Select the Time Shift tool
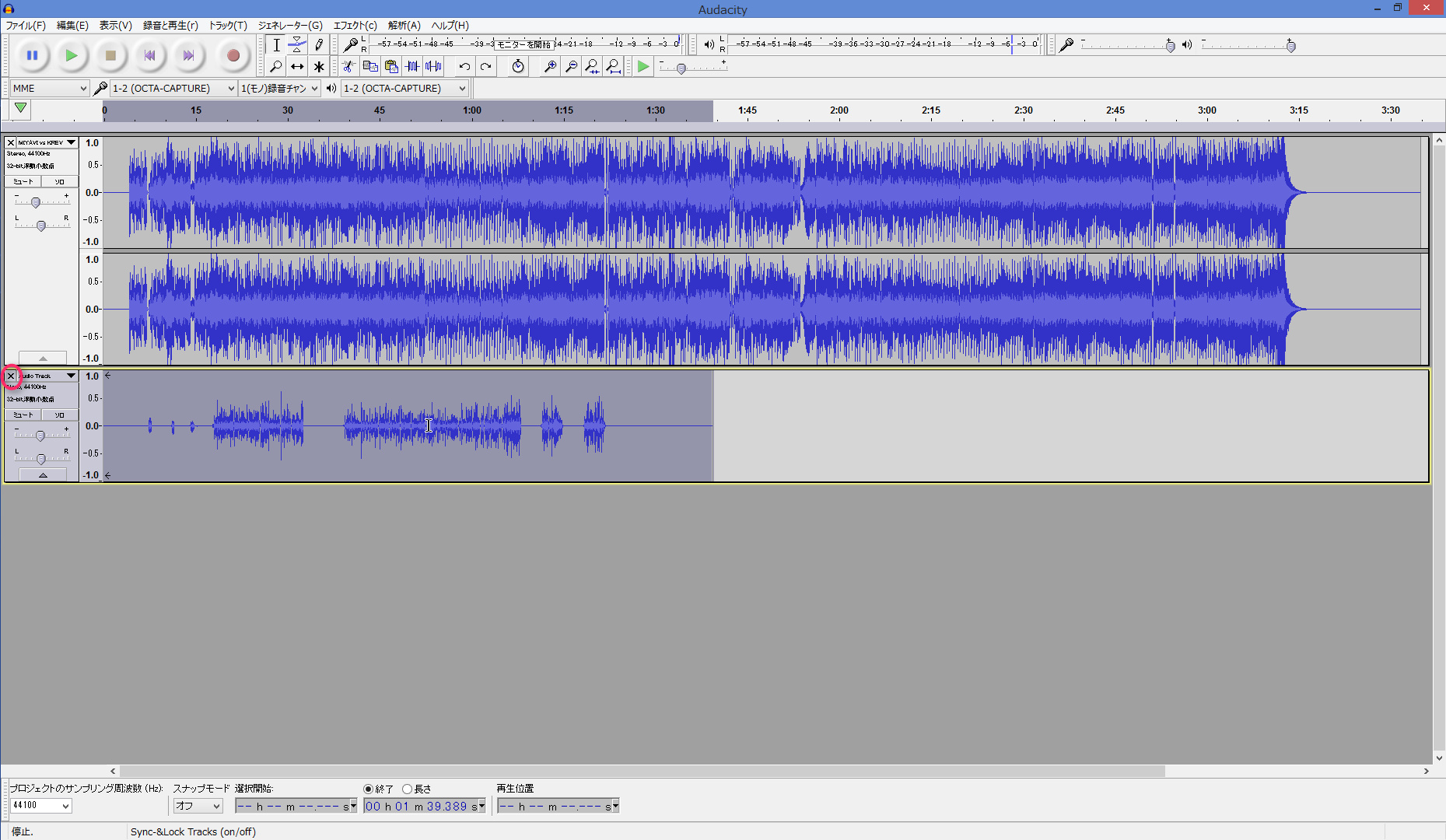 point(297,67)
